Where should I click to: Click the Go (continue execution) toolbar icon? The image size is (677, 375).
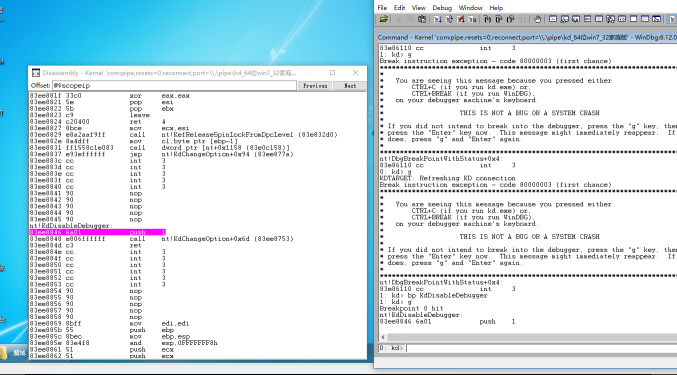tap(437, 19)
